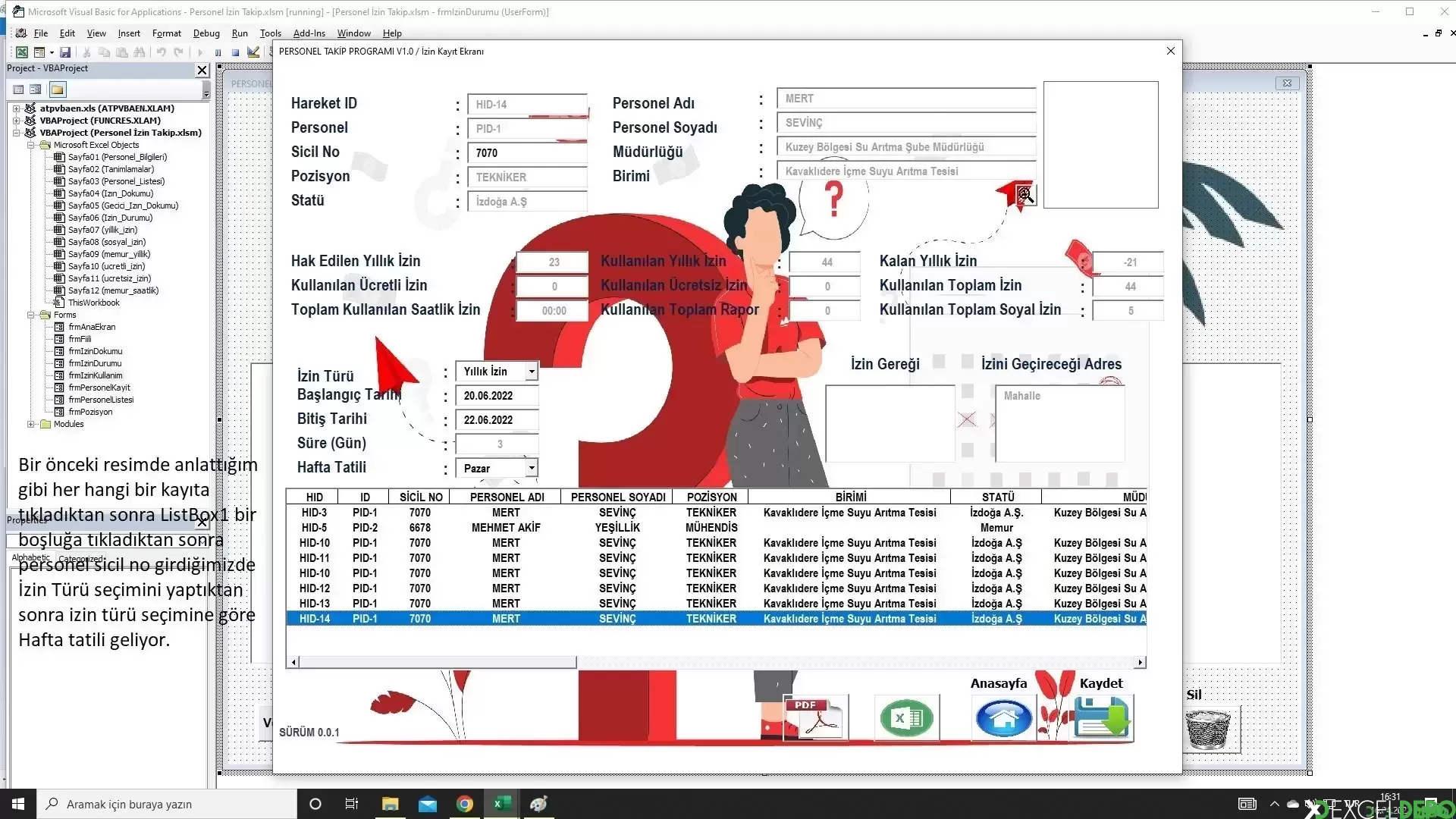The image size is (1456, 819).
Task: Click the list horizontal scrollbar thumb
Action: [x=438, y=663]
